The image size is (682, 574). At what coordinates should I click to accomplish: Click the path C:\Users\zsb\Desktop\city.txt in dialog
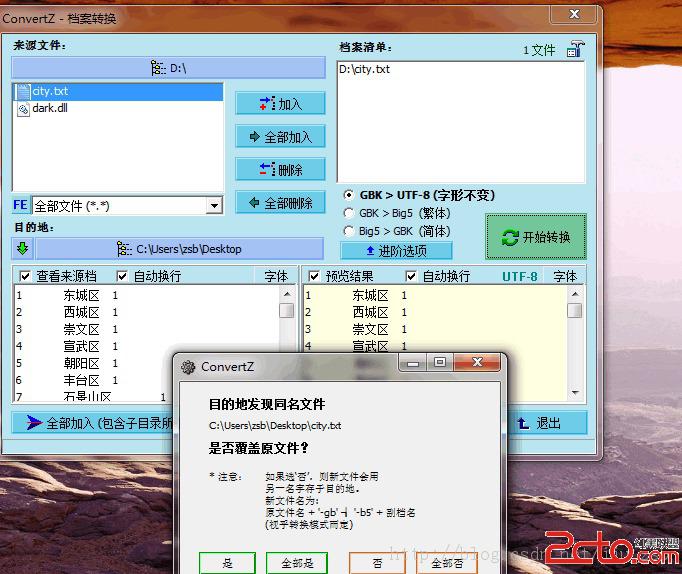click(275, 425)
